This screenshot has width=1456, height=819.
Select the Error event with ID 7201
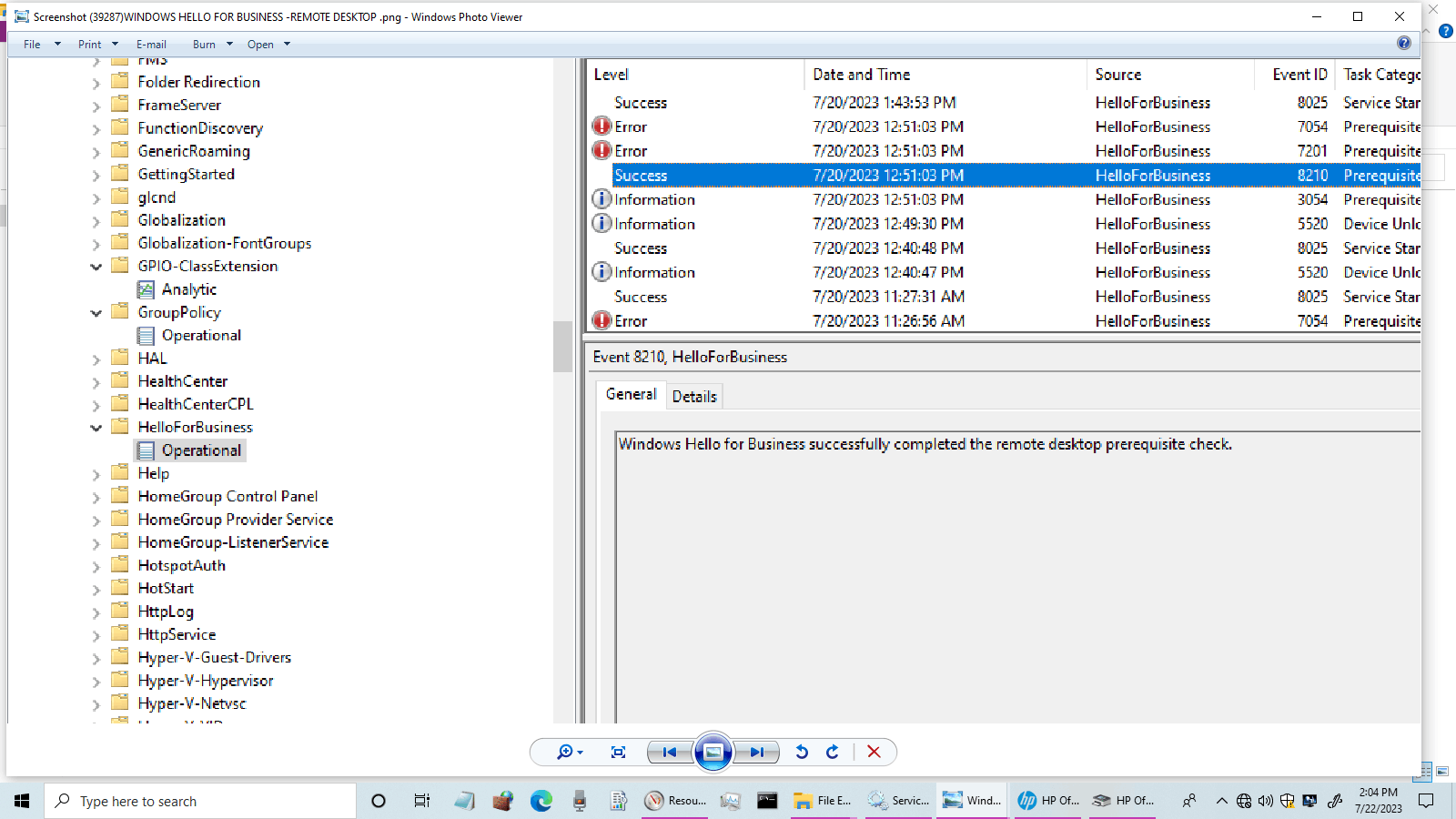(x=1005, y=151)
